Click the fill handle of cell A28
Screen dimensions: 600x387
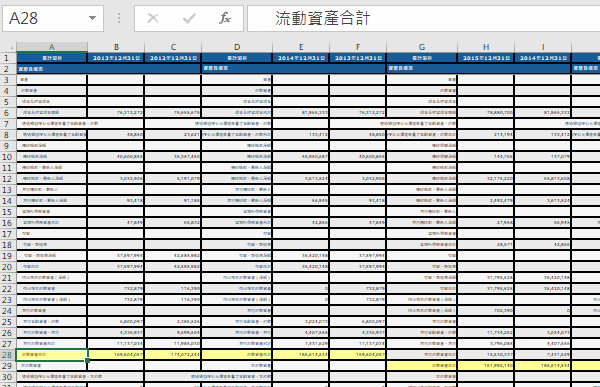tap(88, 360)
